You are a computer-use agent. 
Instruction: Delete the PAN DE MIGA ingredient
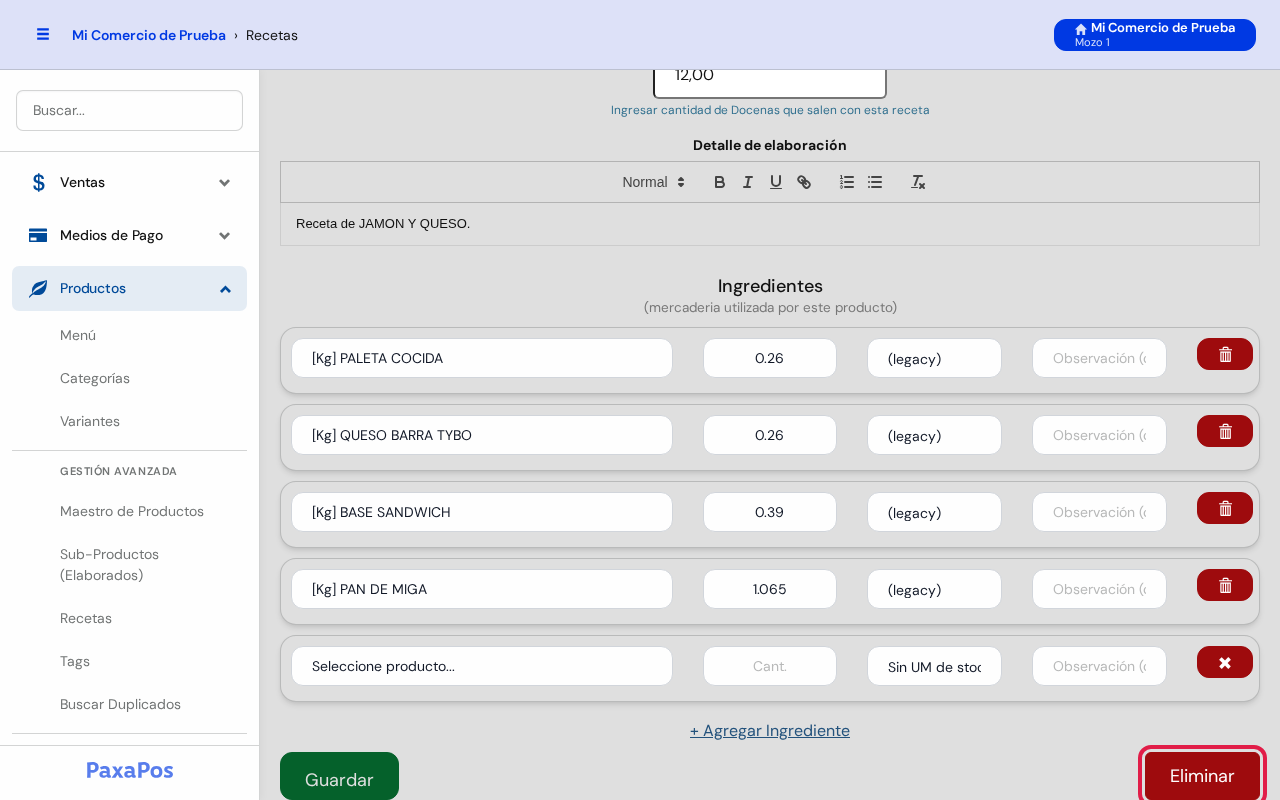[x=1225, y=585]
